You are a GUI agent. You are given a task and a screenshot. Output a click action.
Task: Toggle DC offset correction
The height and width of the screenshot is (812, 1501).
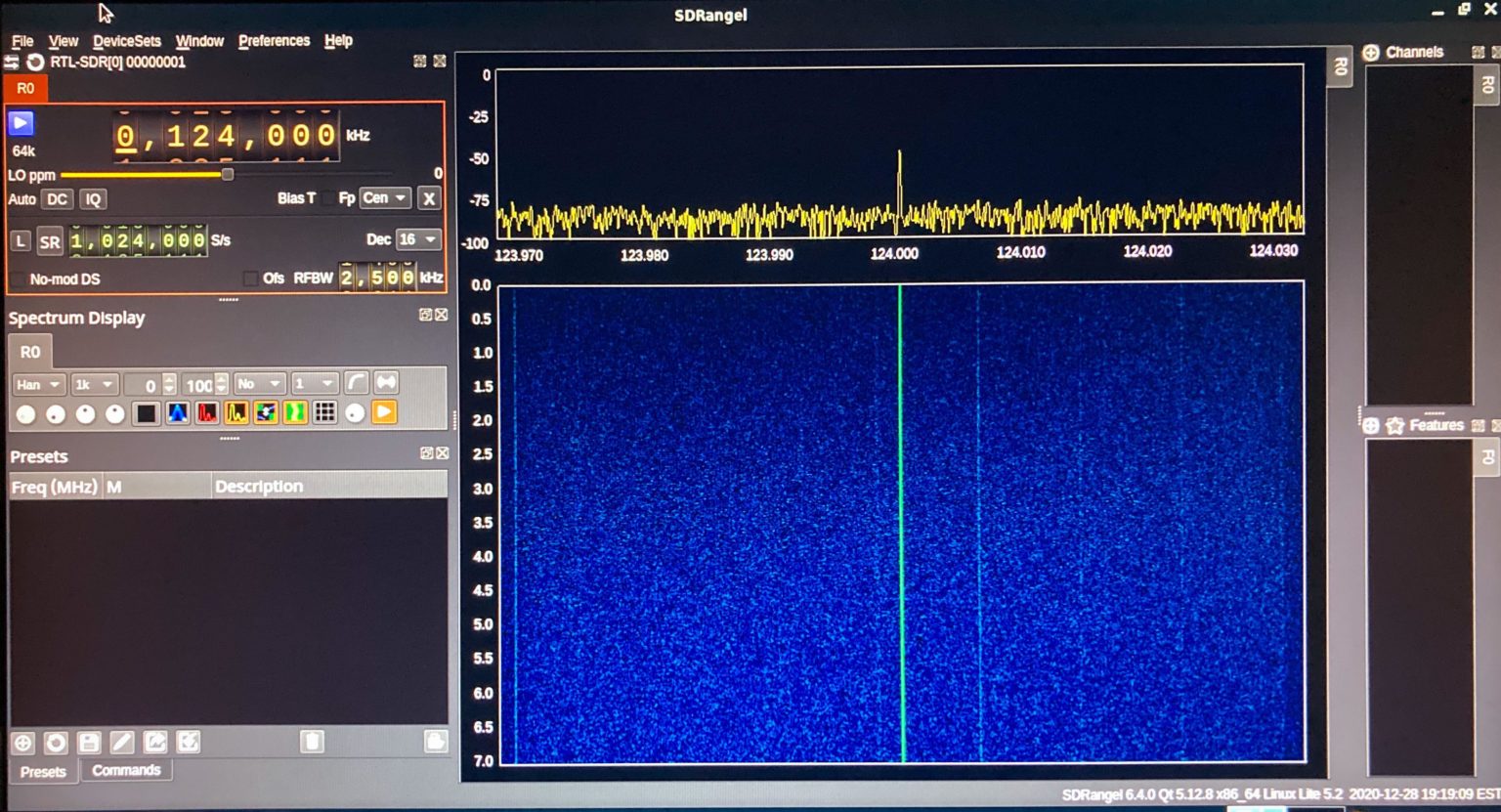tap(58, 199)
